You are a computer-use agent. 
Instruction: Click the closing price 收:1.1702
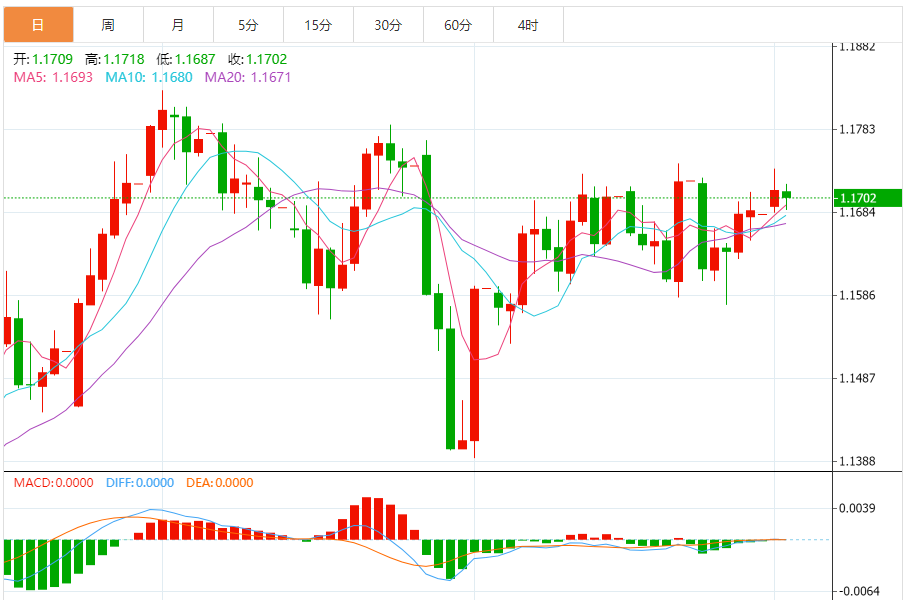point(258,59)
